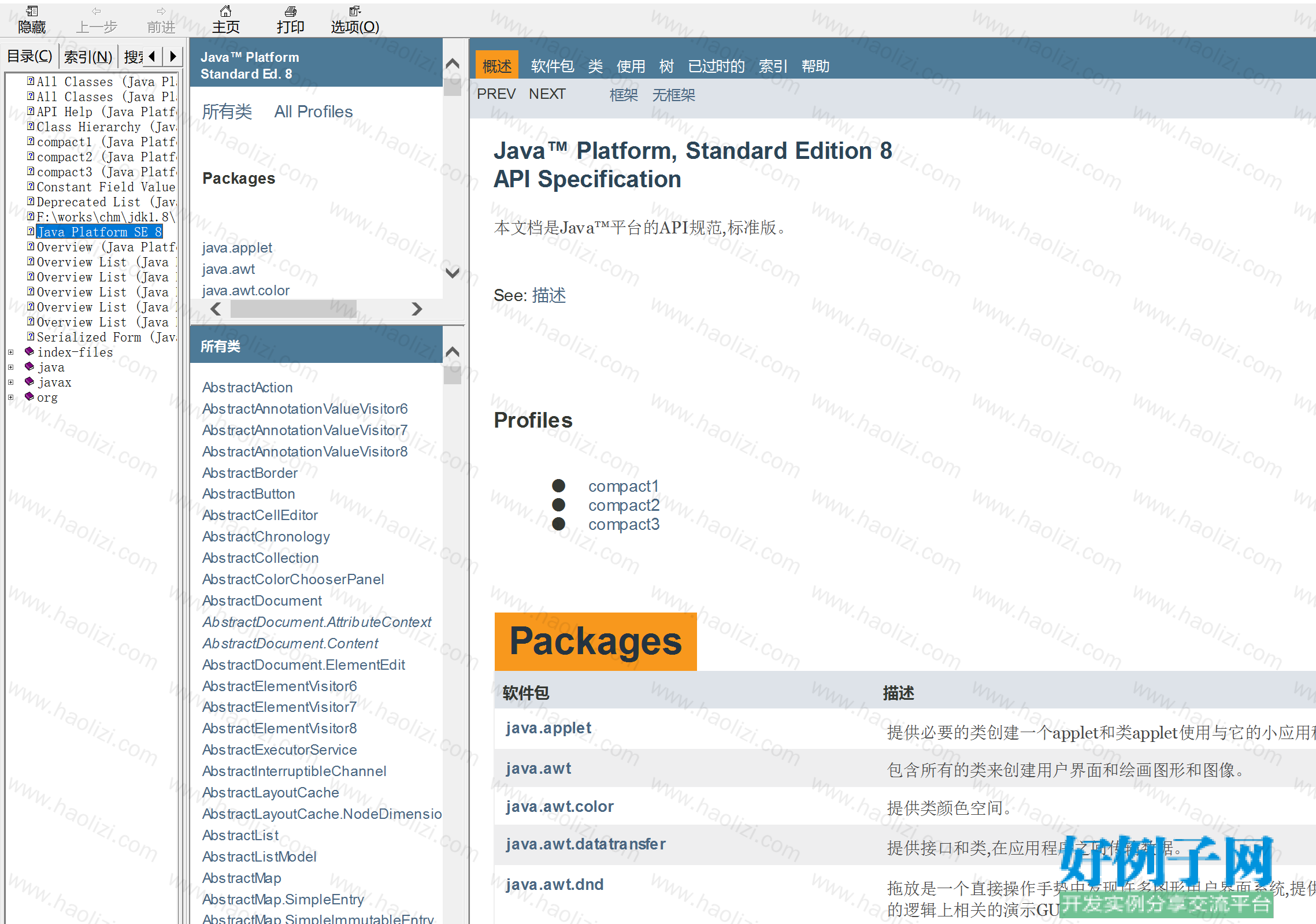Click packages frame horizontal scroll-left arrow

tap(216, 309)
